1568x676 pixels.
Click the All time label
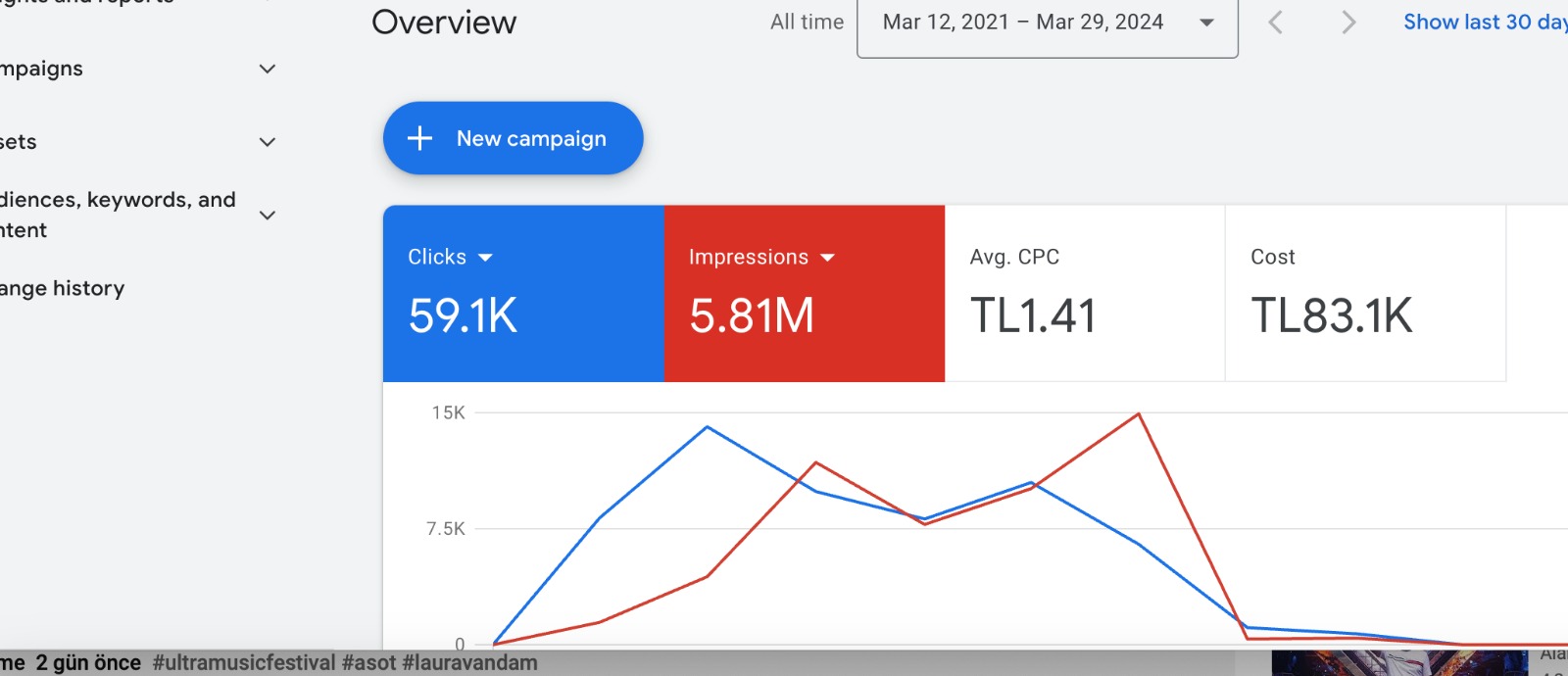[807, 22]
